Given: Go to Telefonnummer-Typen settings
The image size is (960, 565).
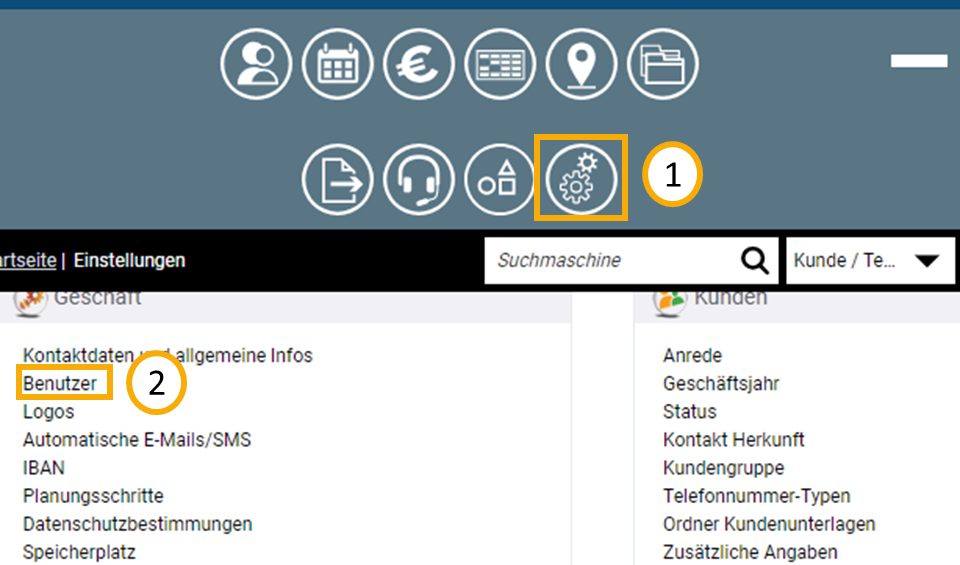Looking at the screenshot, I should coord(756,496).
